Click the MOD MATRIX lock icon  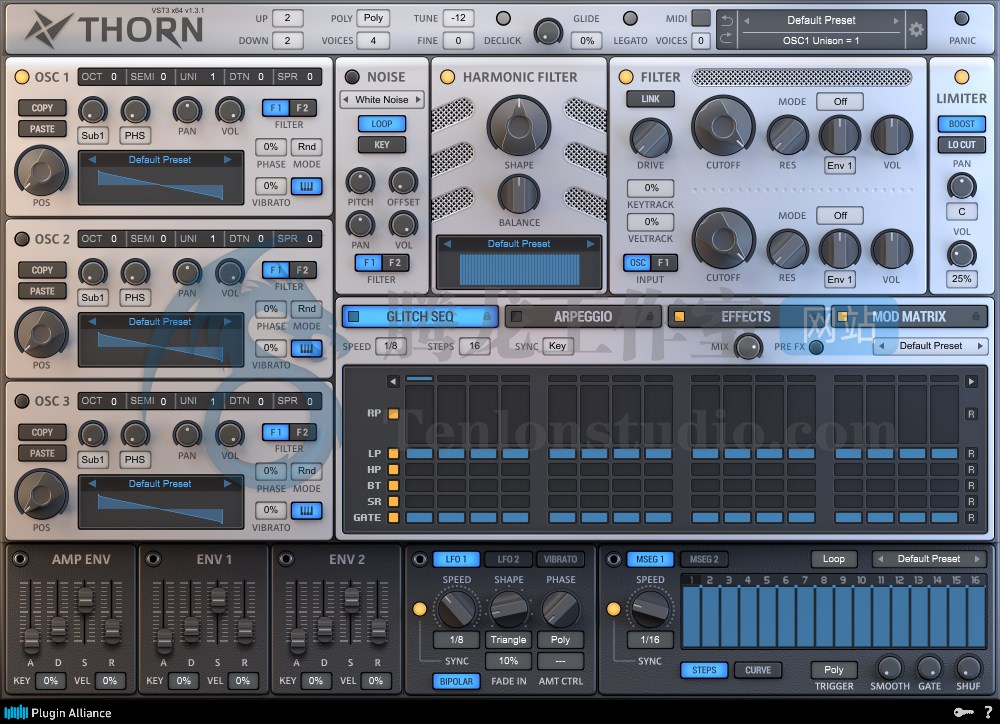tap(975, 316)
